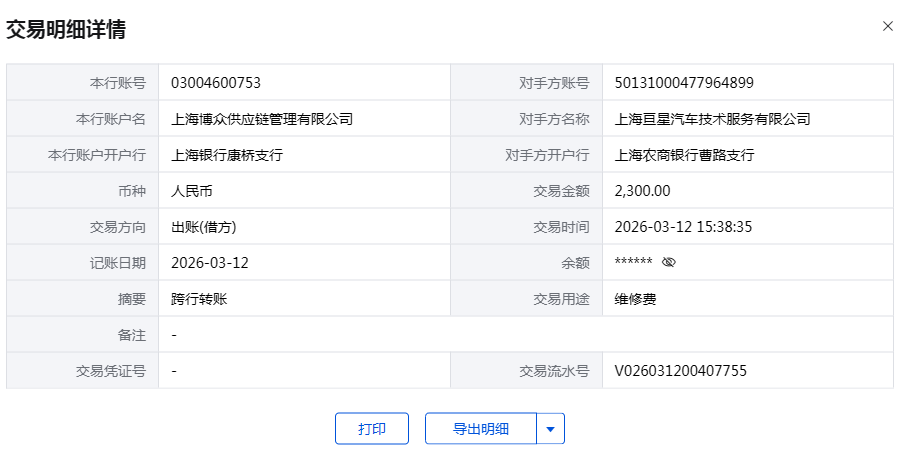Click counterparty bank 上海农商银行曹路支行

pyautogui.click(x=684, y=155)
